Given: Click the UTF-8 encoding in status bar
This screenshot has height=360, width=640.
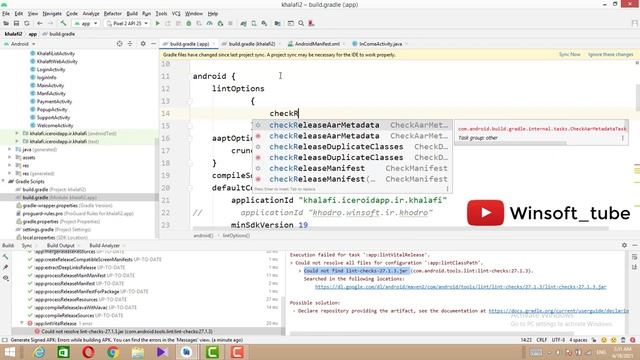Looking at the screenshot, I should [558, 340].
